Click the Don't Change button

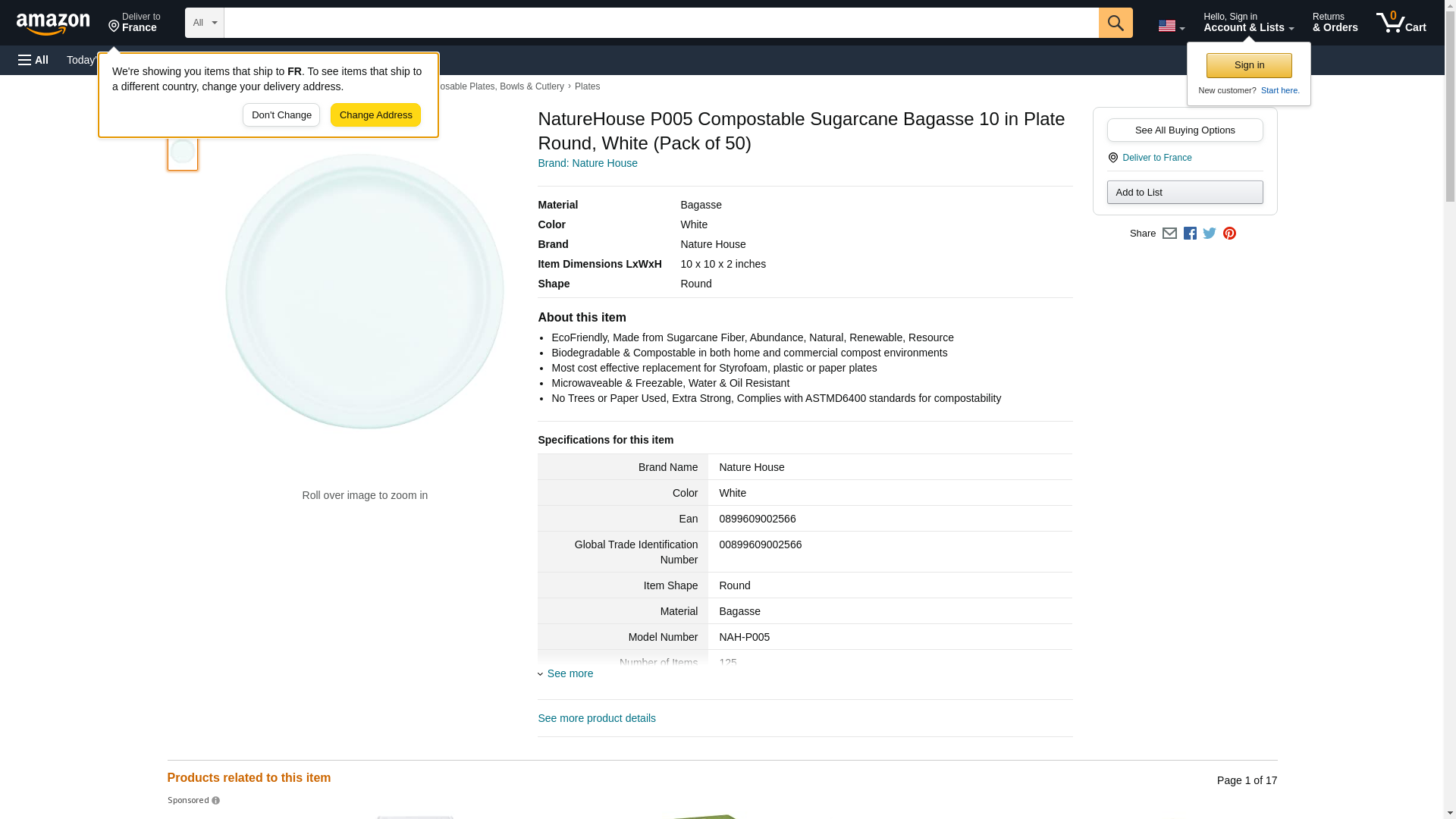click(281, 115)
